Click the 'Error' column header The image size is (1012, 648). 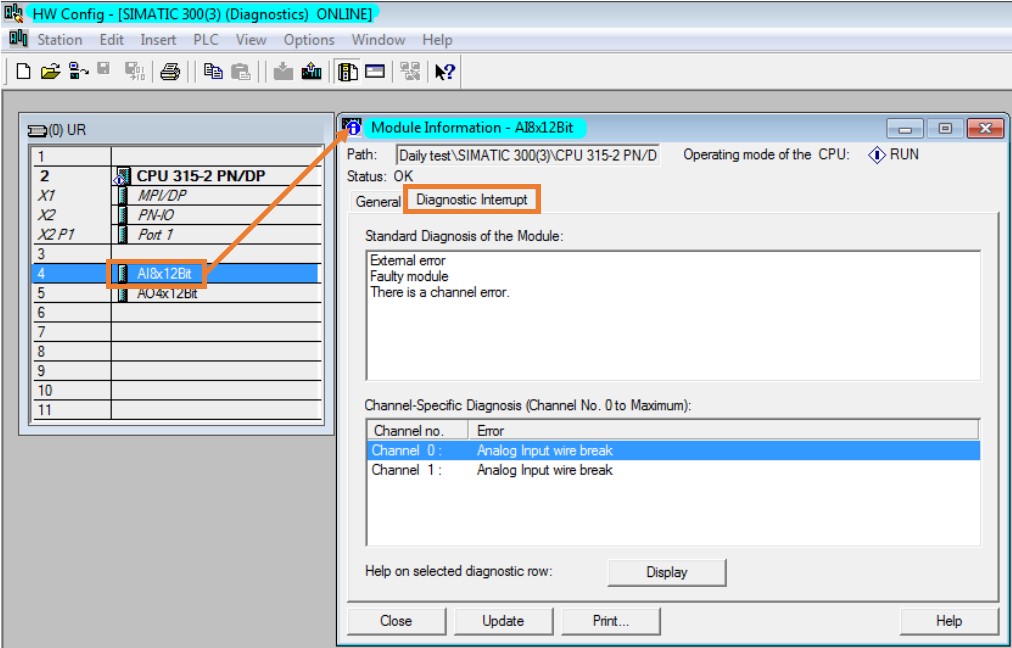(724, 430)
